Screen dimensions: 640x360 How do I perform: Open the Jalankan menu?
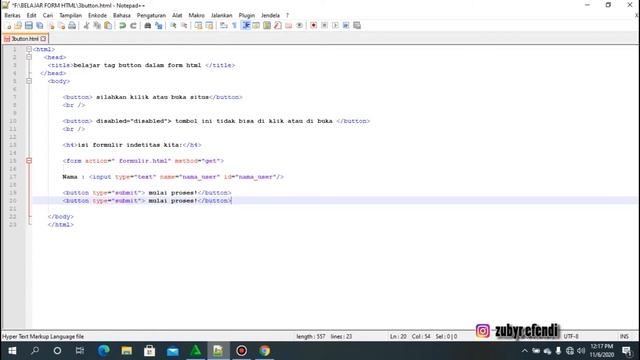click(222, 16)
